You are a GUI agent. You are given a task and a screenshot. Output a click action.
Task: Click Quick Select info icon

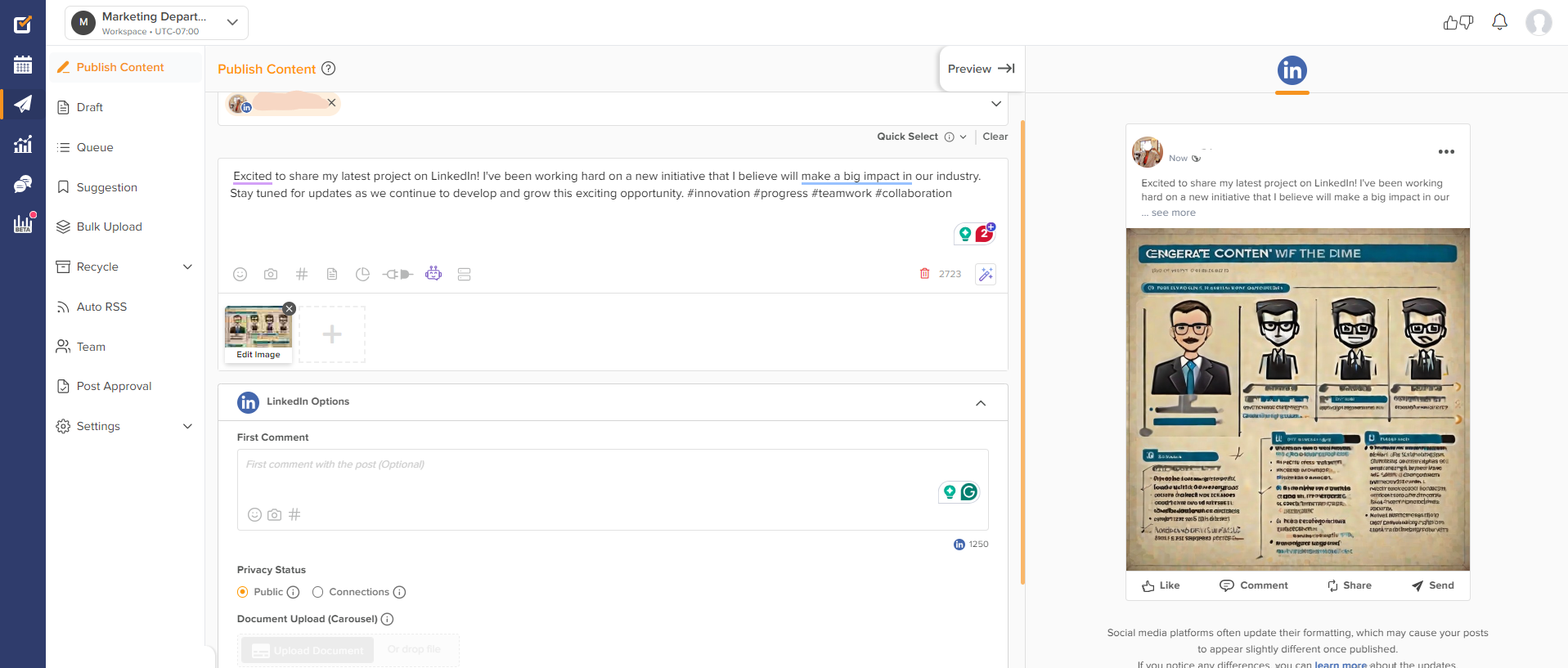(949, 137)
